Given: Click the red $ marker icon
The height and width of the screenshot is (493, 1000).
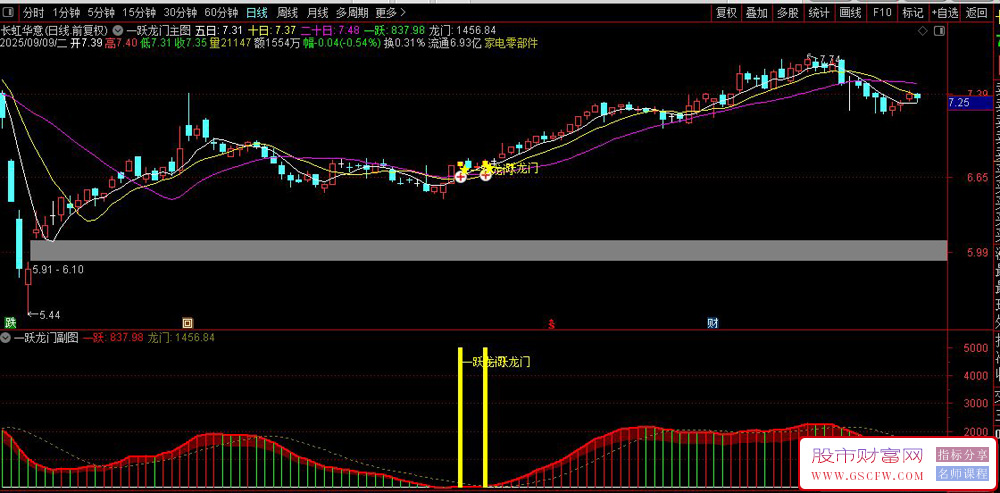Looking at the screenshot, I should tap(552, 323).
